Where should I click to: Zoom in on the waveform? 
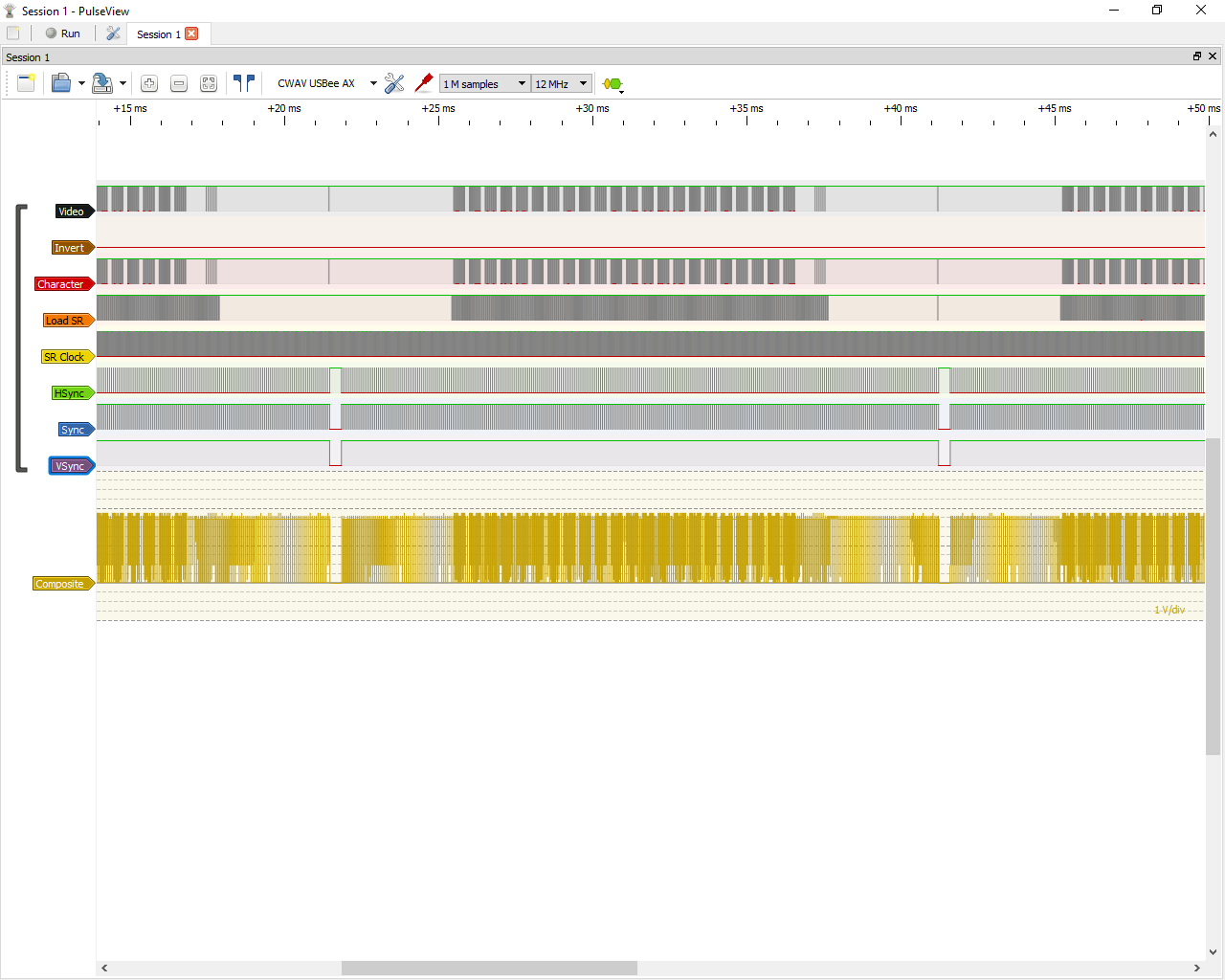click(x=149, y=83)
